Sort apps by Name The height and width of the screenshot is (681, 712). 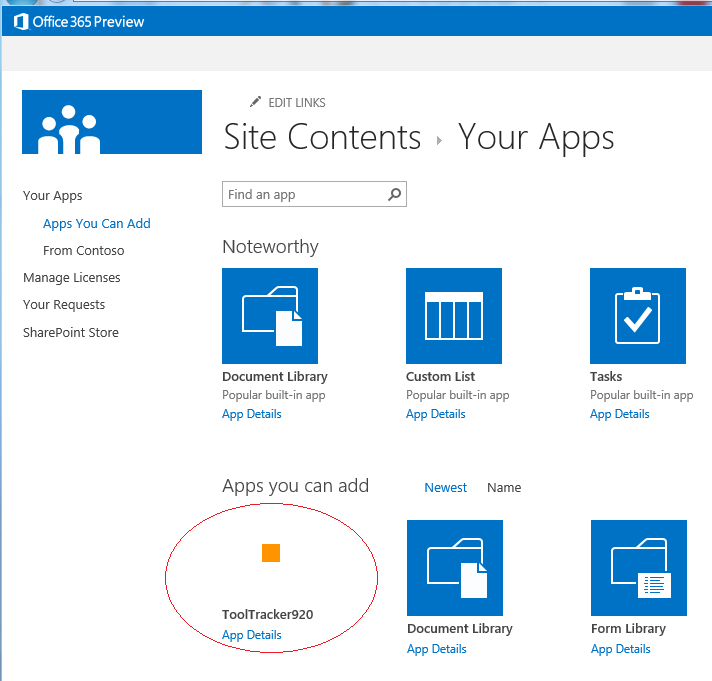504,487
